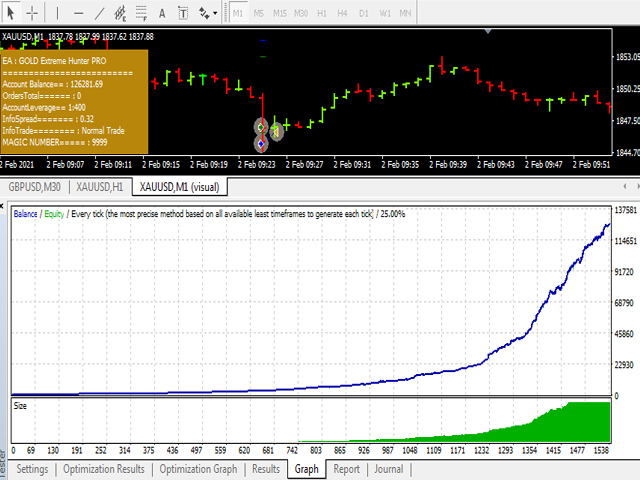Select the cursor arrow tool

[11, 13]
